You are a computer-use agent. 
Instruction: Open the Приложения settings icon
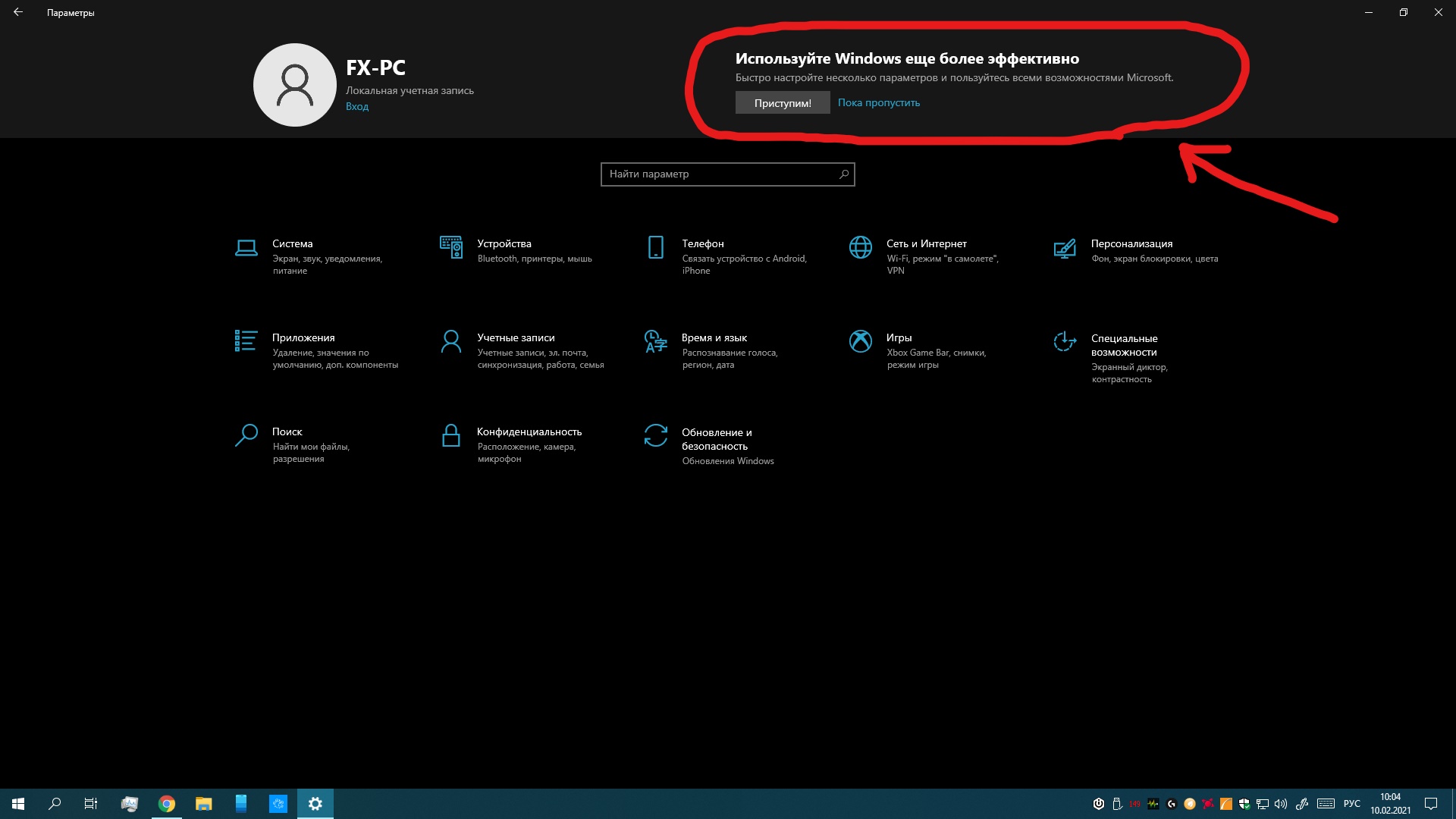246,340
